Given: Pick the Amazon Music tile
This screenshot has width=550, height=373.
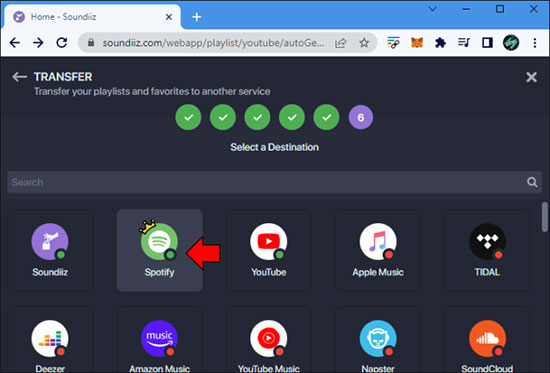Looking at the screenshot, I should click(x=160, y=340).
